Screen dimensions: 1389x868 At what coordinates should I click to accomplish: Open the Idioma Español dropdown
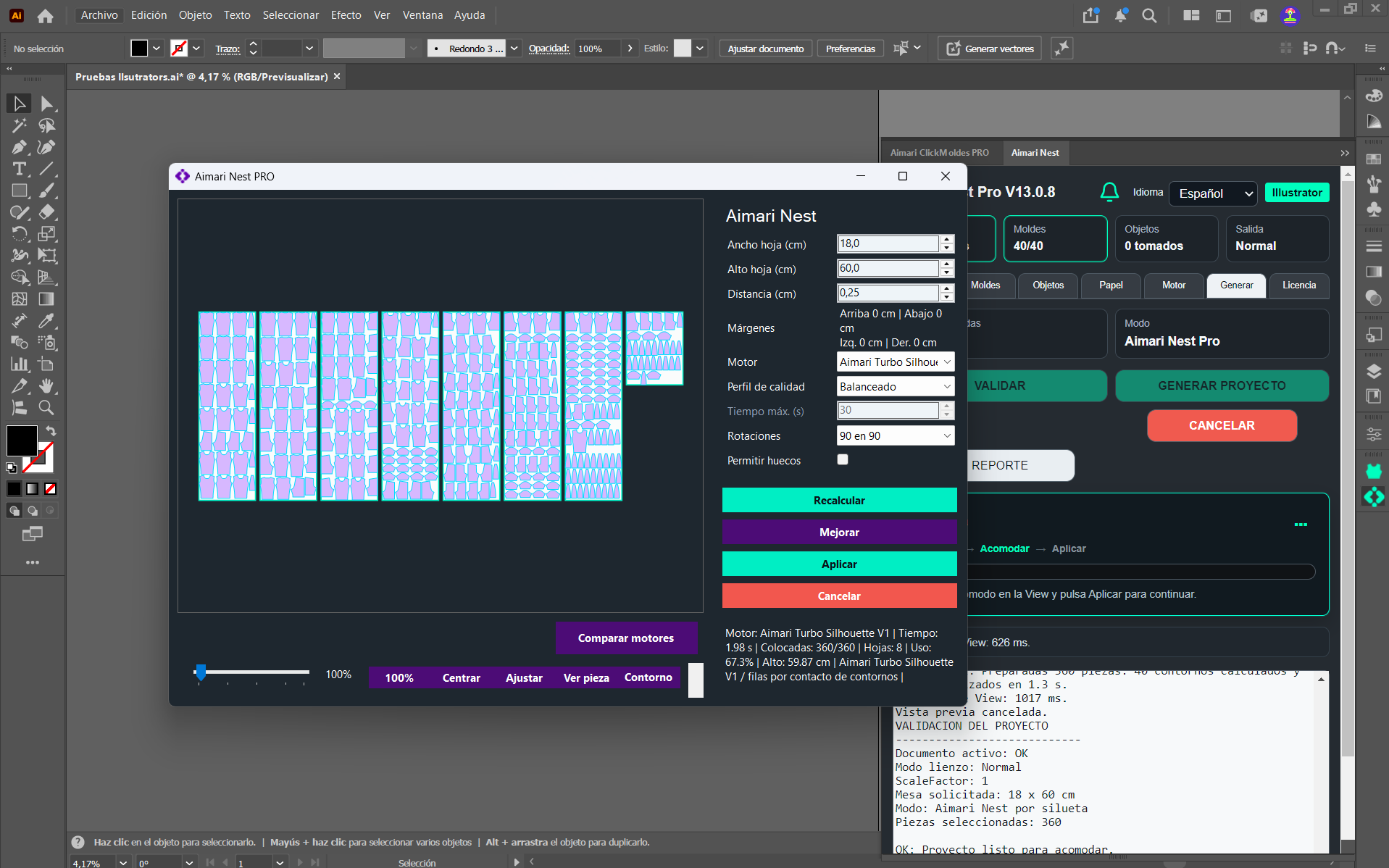point(1214,193)
